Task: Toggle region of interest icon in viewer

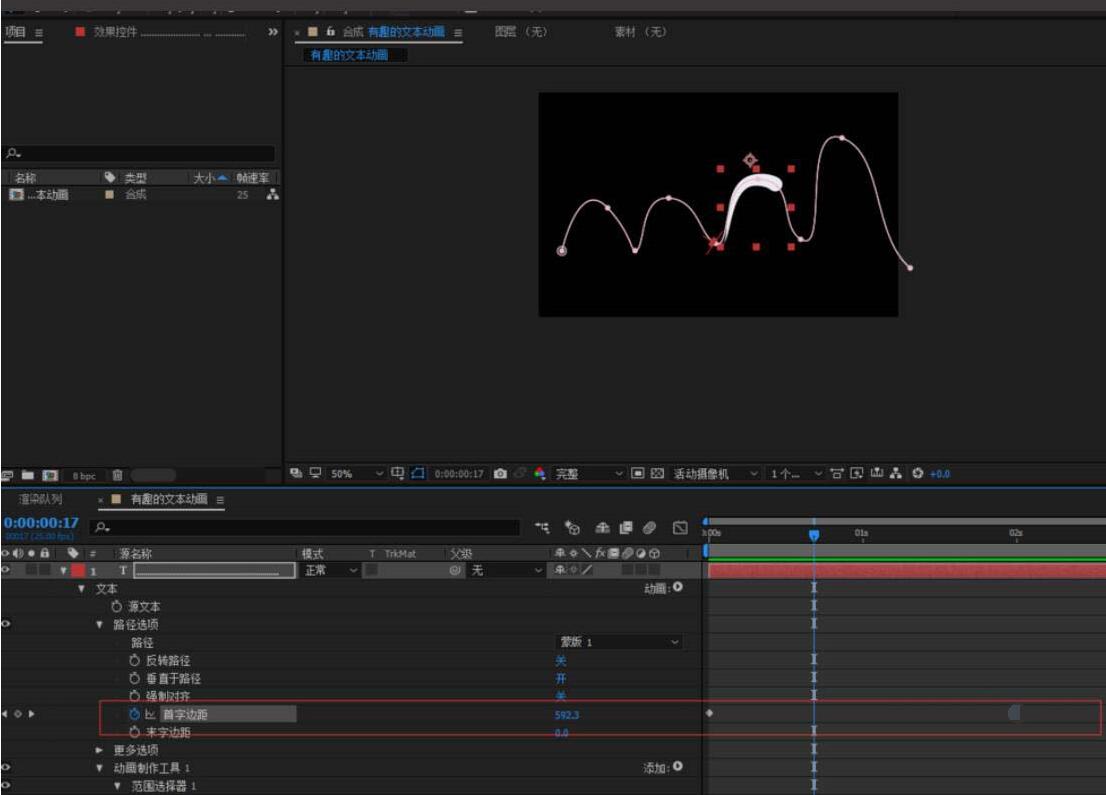Action: click(x=638, y=473)
